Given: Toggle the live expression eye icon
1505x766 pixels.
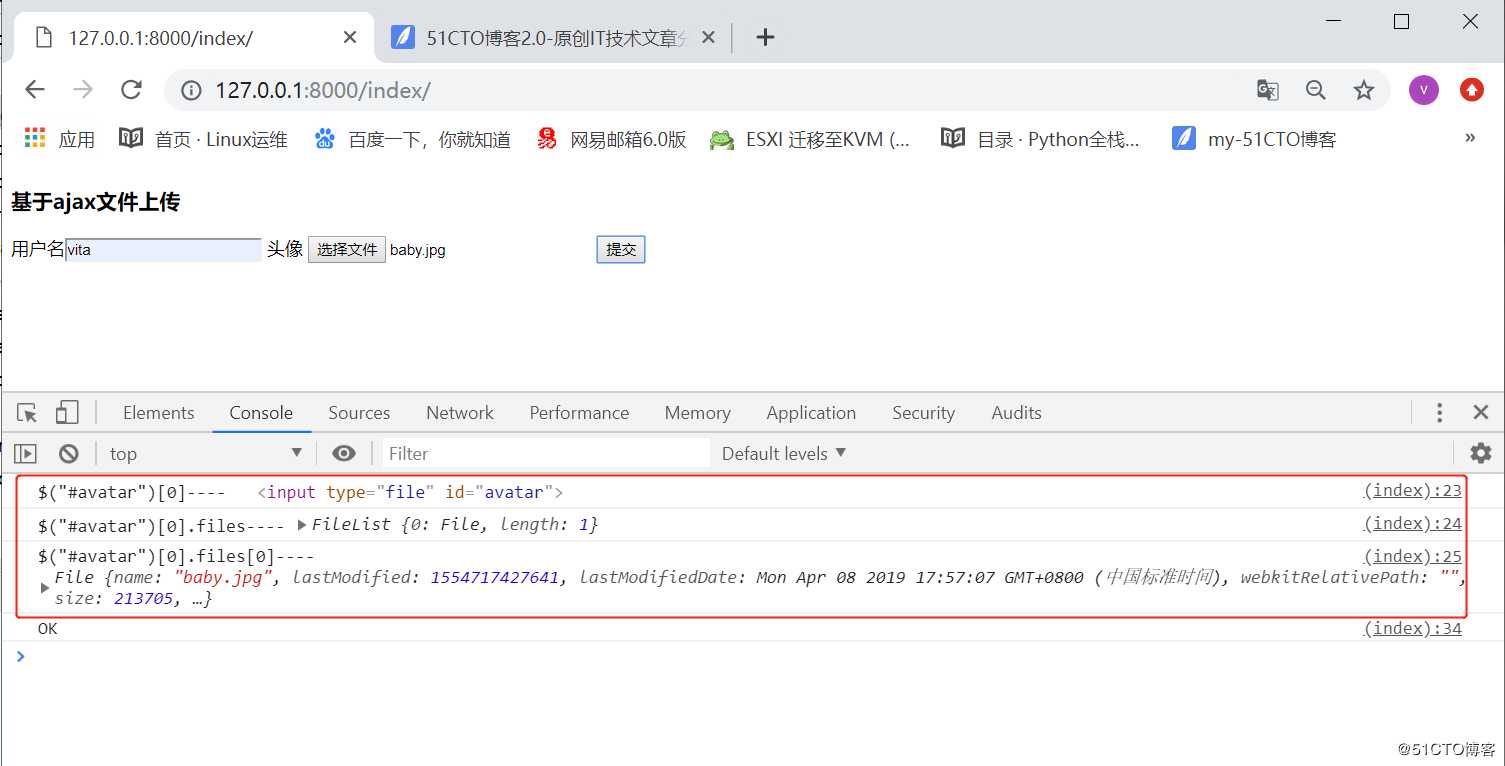Looking at the screenshot, I should (x=344, y=454).
